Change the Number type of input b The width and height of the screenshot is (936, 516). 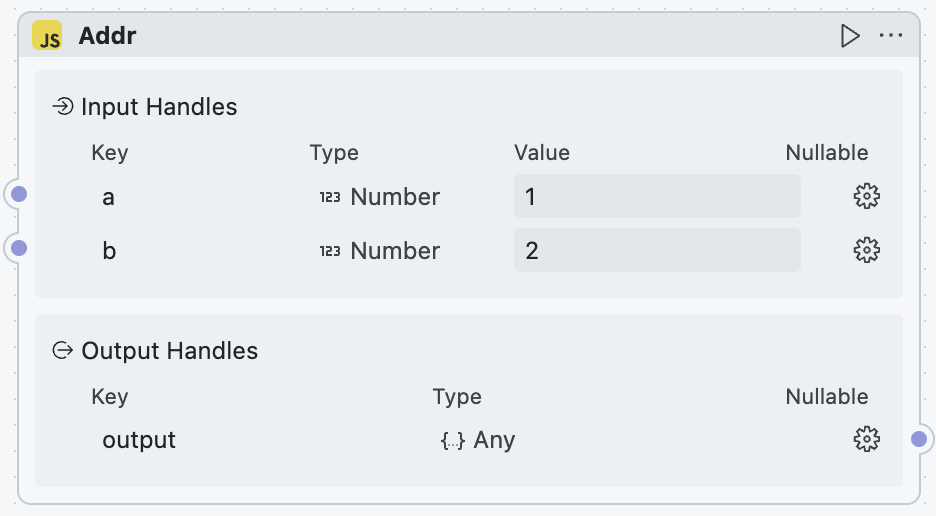(x=380, y=250)
